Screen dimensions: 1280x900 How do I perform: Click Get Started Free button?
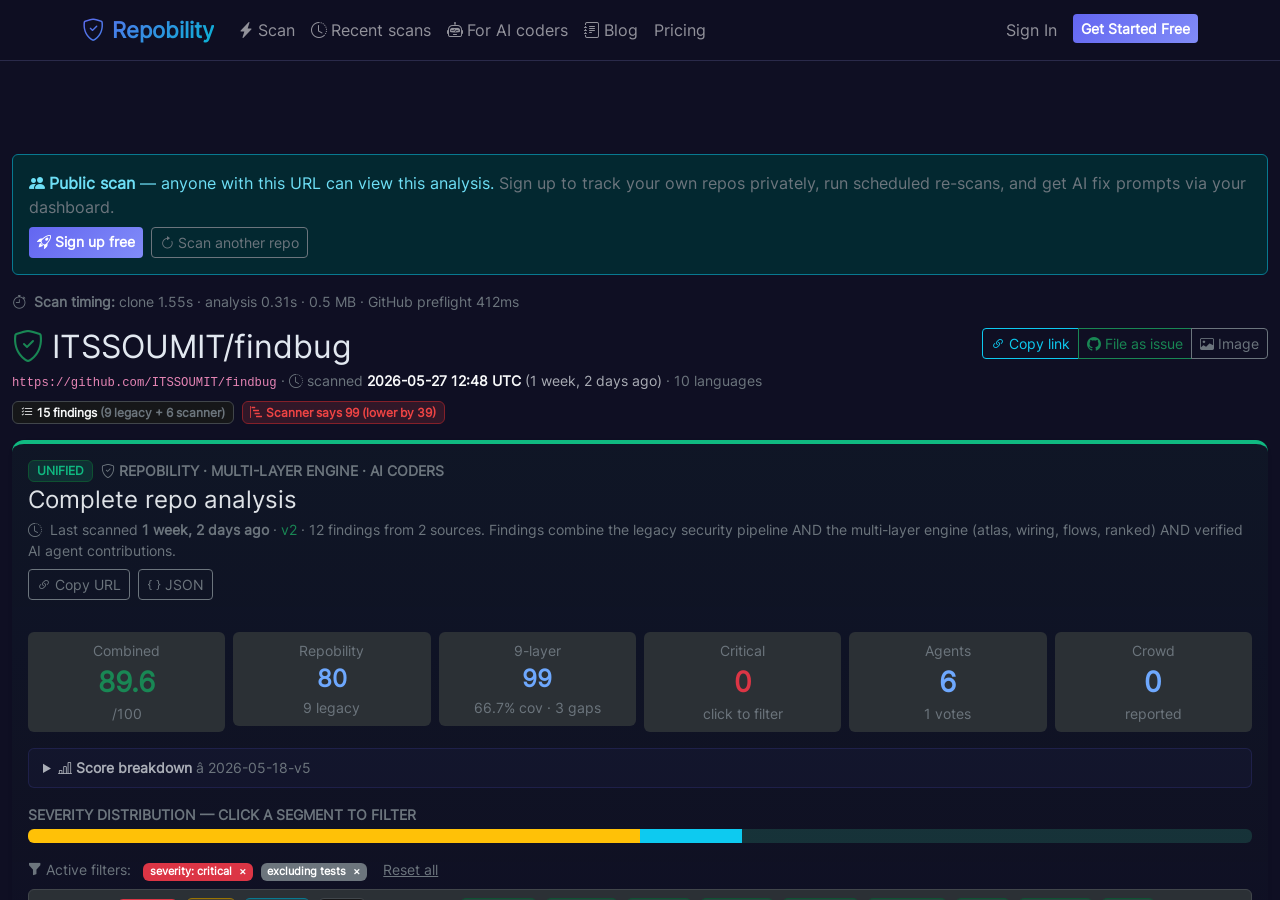(1135, 29)
